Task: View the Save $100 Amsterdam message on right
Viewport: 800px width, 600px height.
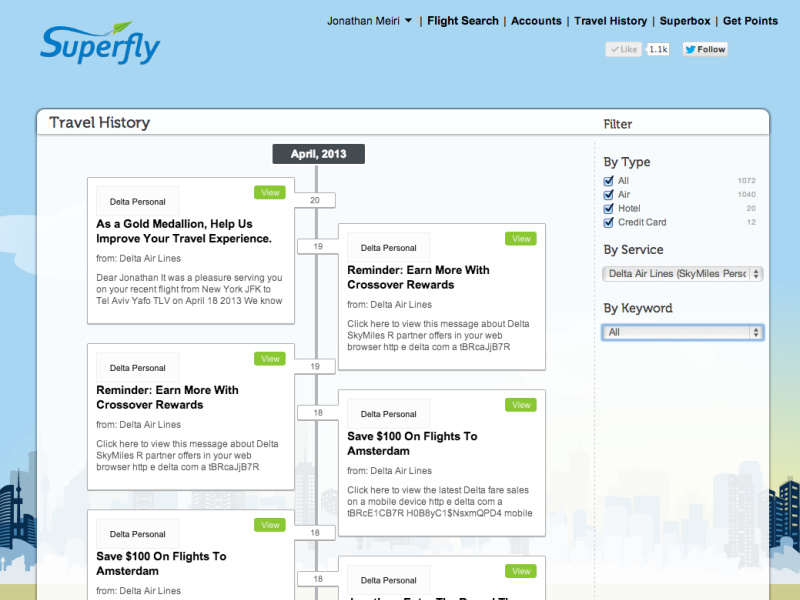Action: point(521,405)
